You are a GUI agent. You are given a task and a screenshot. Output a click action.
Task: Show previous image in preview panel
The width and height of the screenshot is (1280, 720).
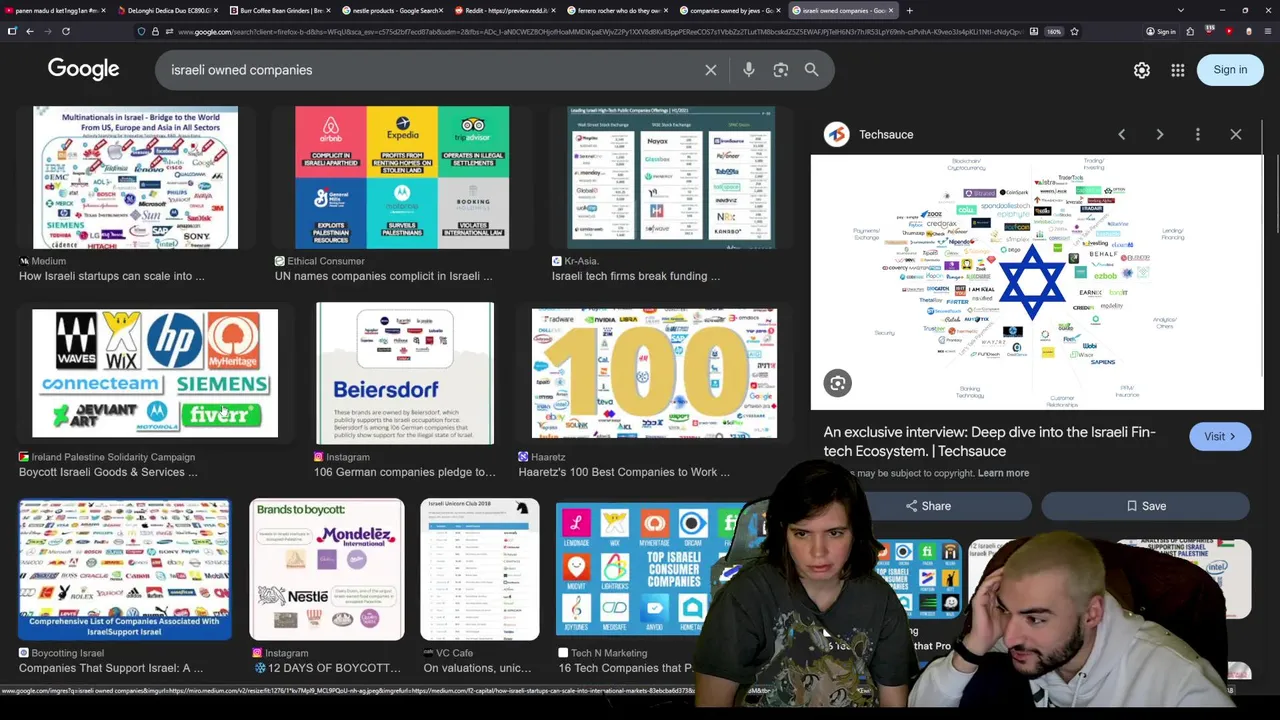point(1122,134)
